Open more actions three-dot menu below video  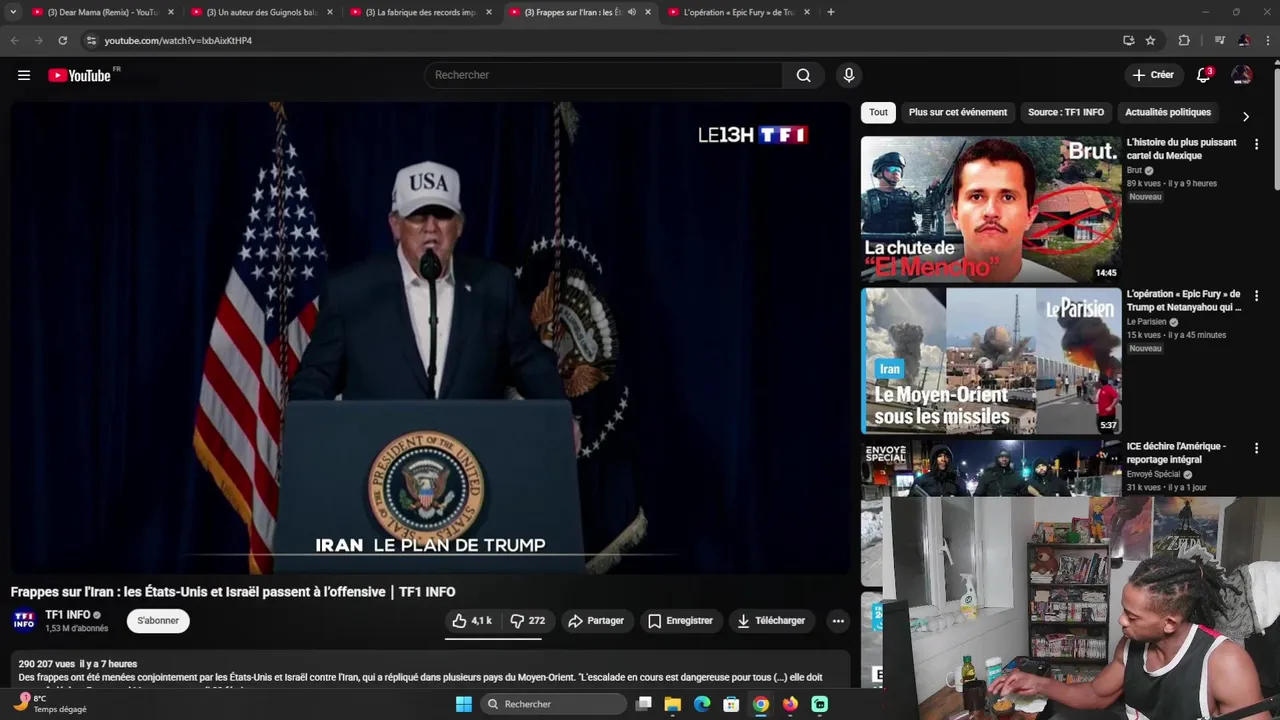coord(838,621)
